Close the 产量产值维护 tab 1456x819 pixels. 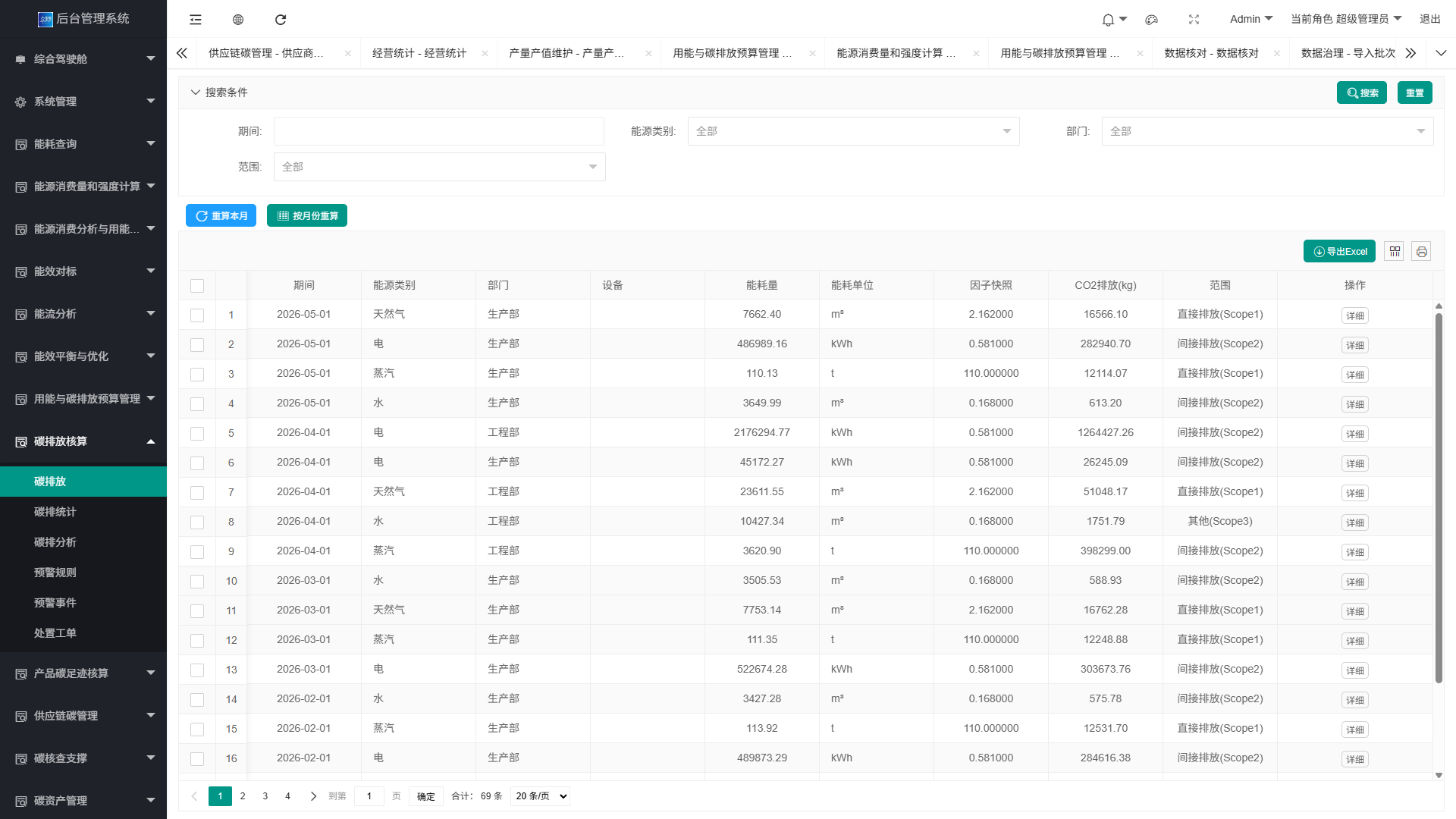648,53
